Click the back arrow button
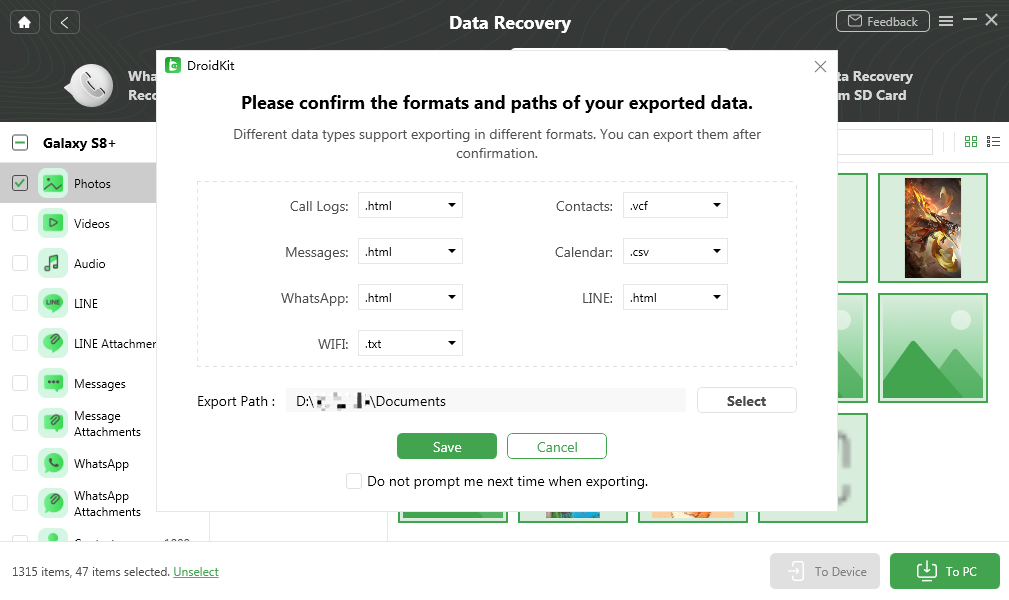The height and width of the screenshot is (600, 1009). tap(64, 23)
